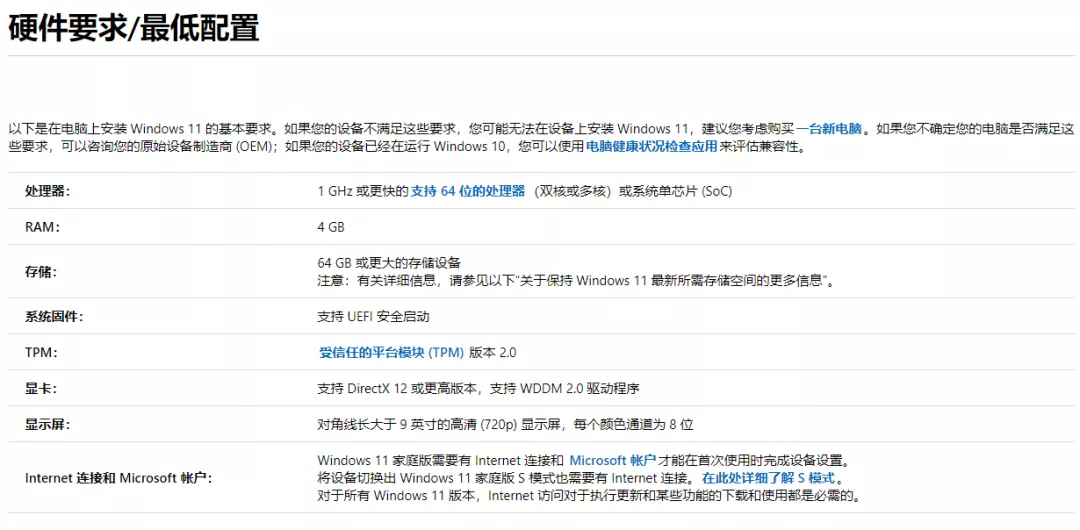
Task: Open the 支持 64 位的处理器 link
Action: (467, 191)
